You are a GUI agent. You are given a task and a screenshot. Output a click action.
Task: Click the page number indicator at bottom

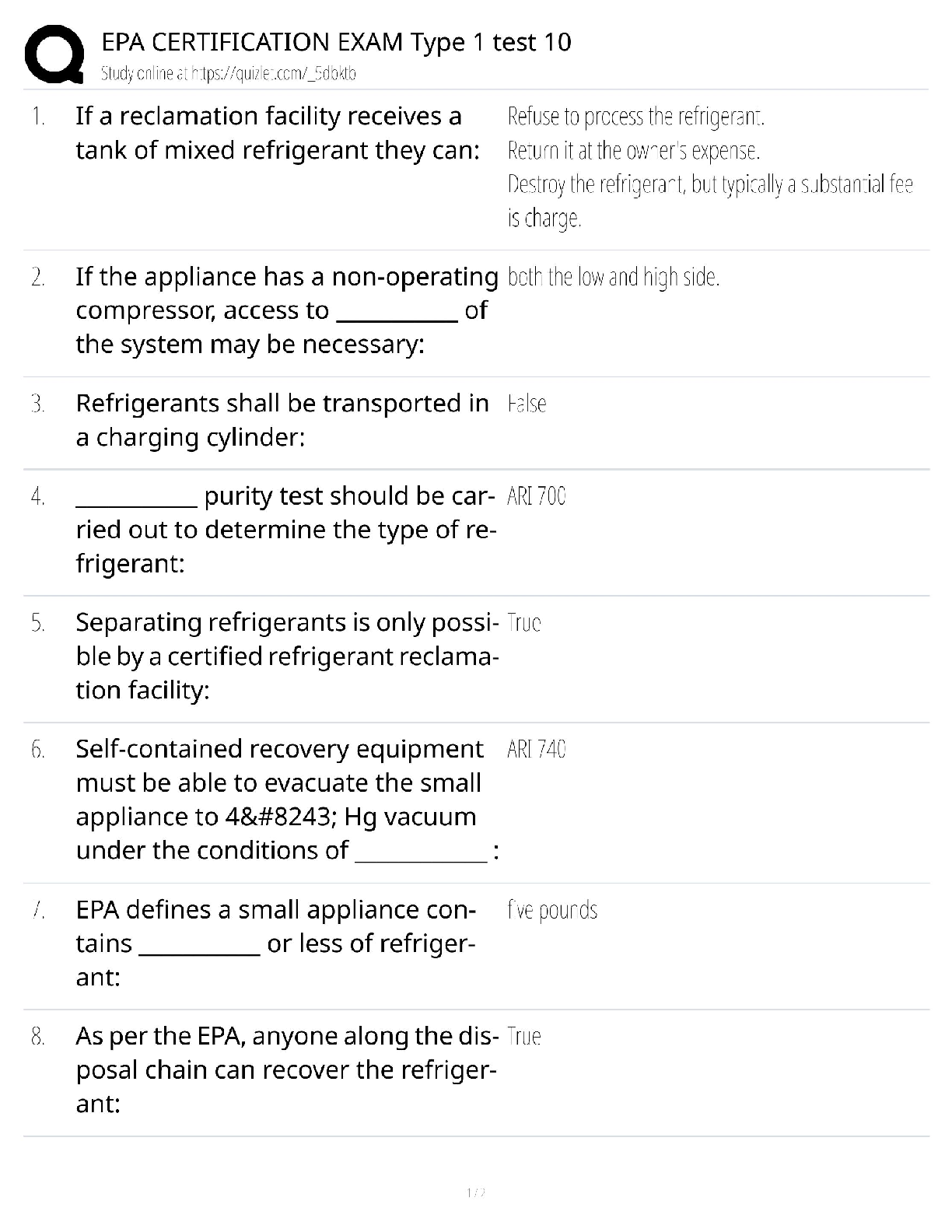[x=475, y=1192]
